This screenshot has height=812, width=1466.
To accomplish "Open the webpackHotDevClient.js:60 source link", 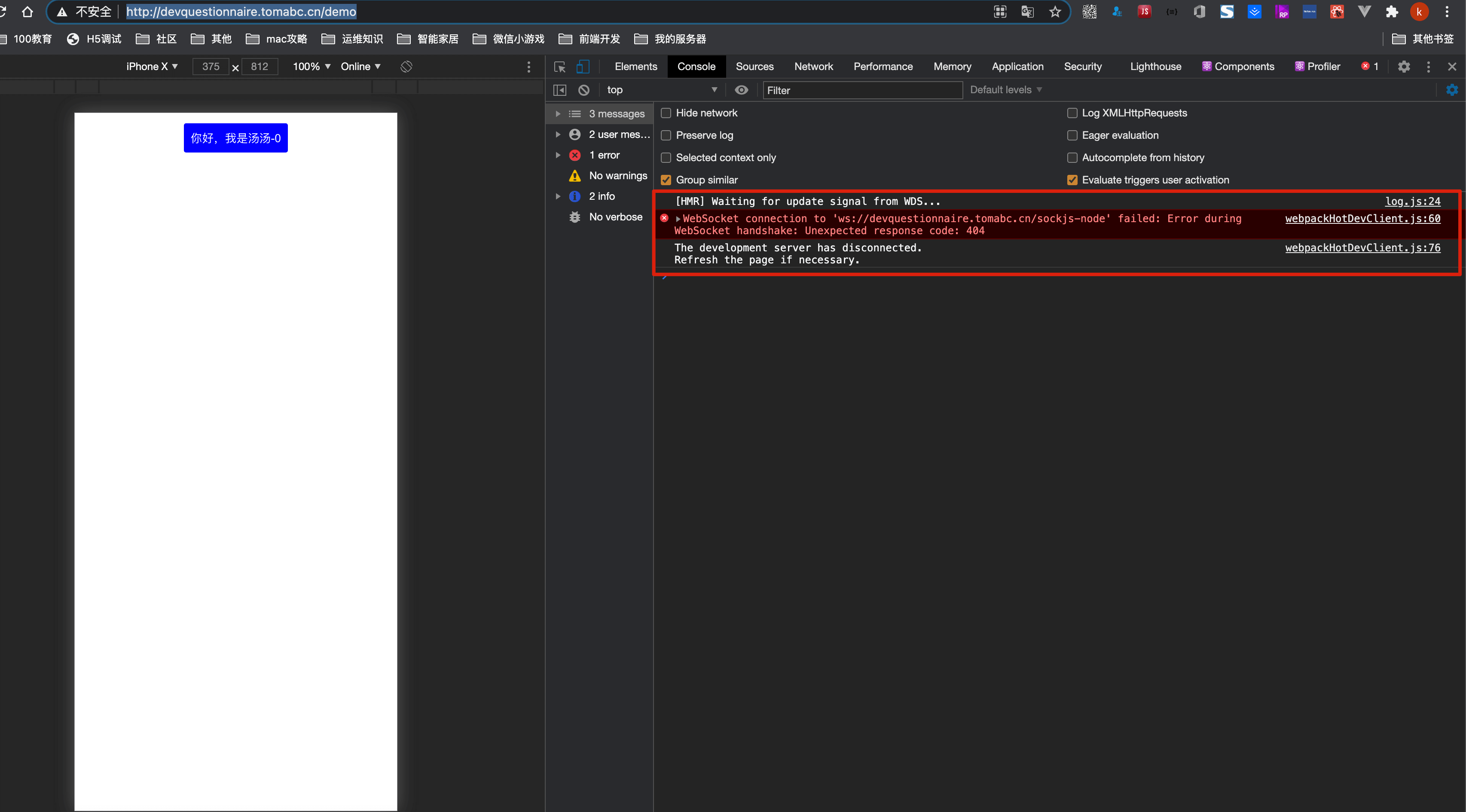I will click(x=1362, y=219).
